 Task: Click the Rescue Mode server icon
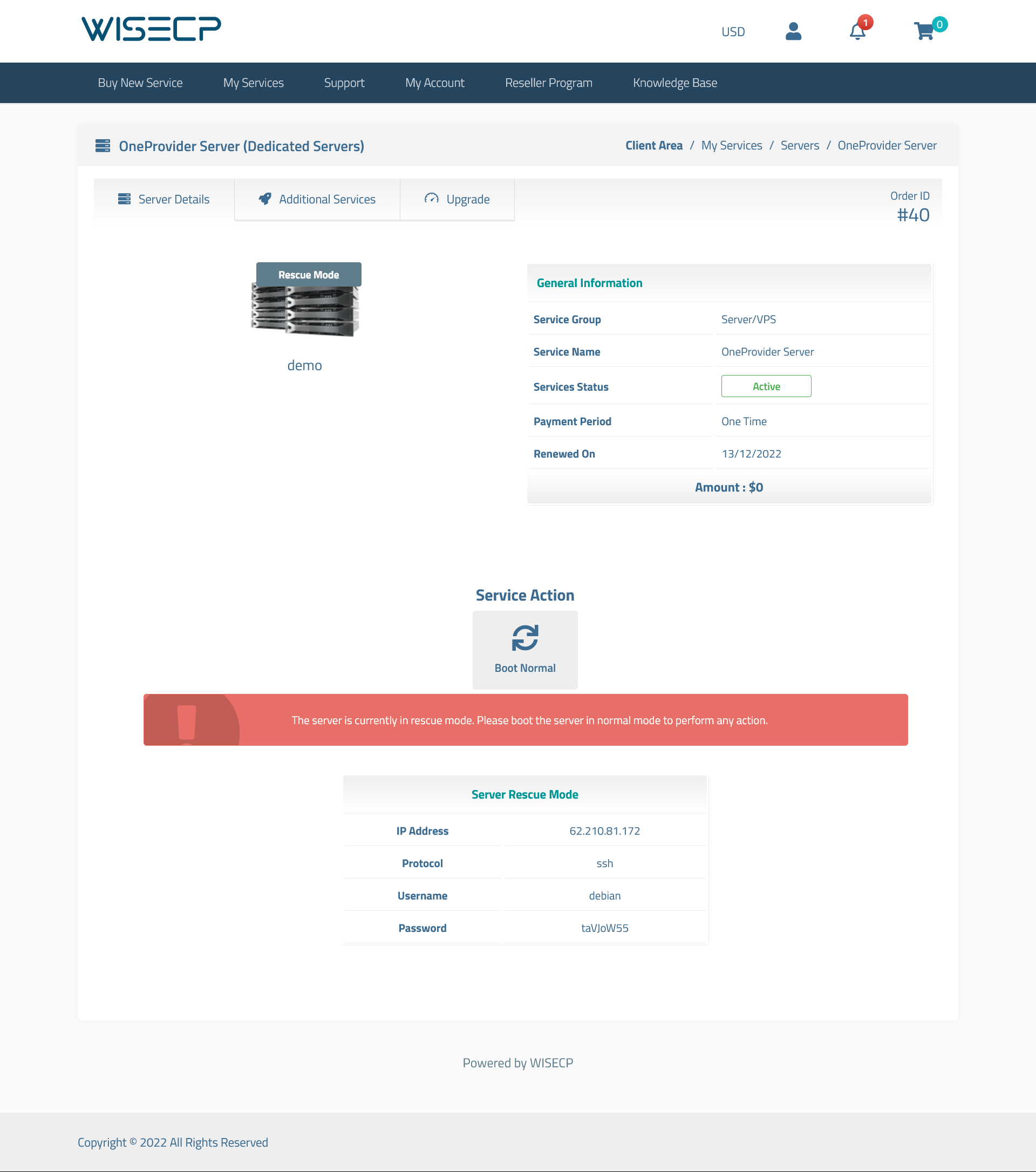tap(305, 300)
